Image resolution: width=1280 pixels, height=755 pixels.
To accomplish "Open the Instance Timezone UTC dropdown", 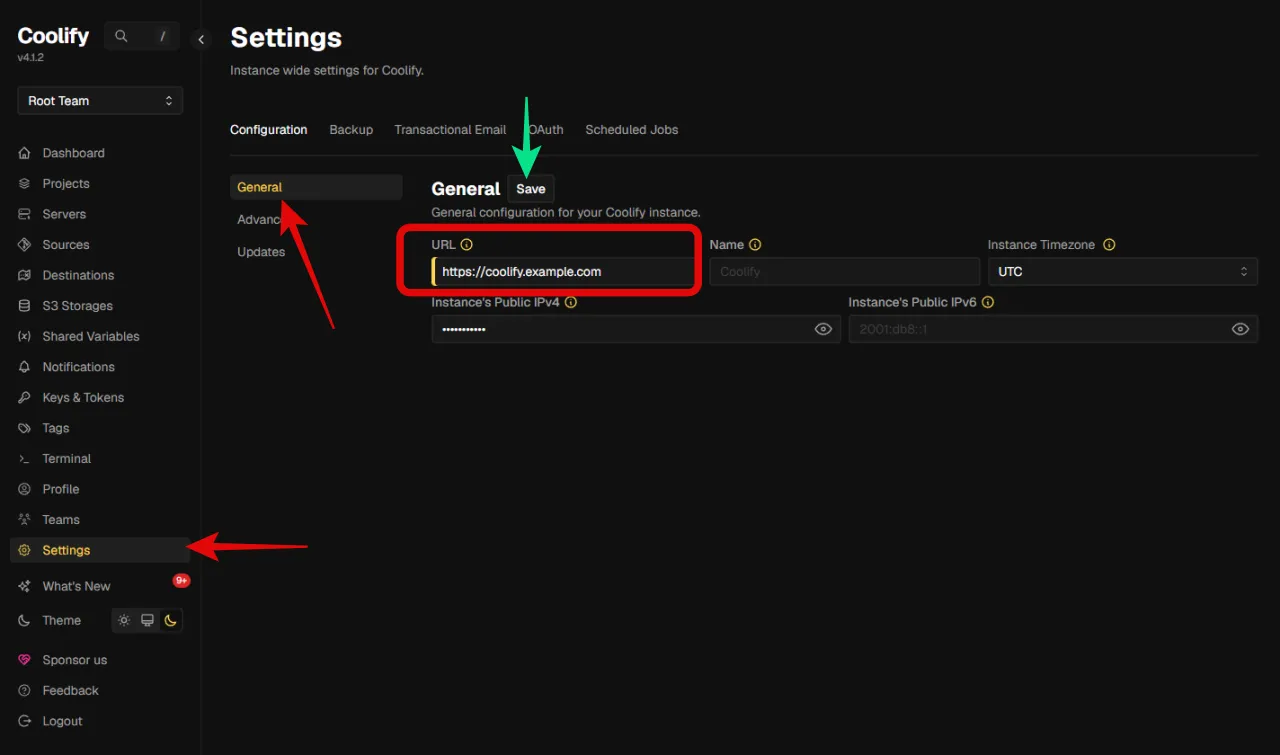I will coord(1122,271).
